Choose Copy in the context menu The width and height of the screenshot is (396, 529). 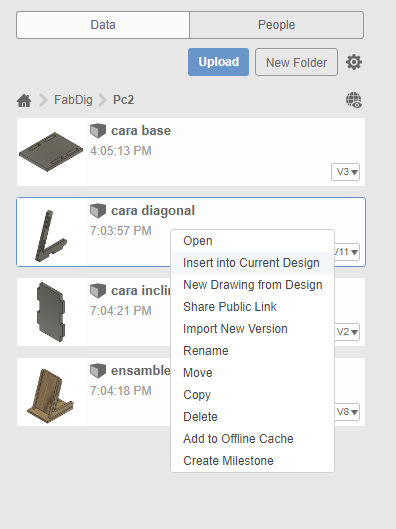[x=252, y=395]
